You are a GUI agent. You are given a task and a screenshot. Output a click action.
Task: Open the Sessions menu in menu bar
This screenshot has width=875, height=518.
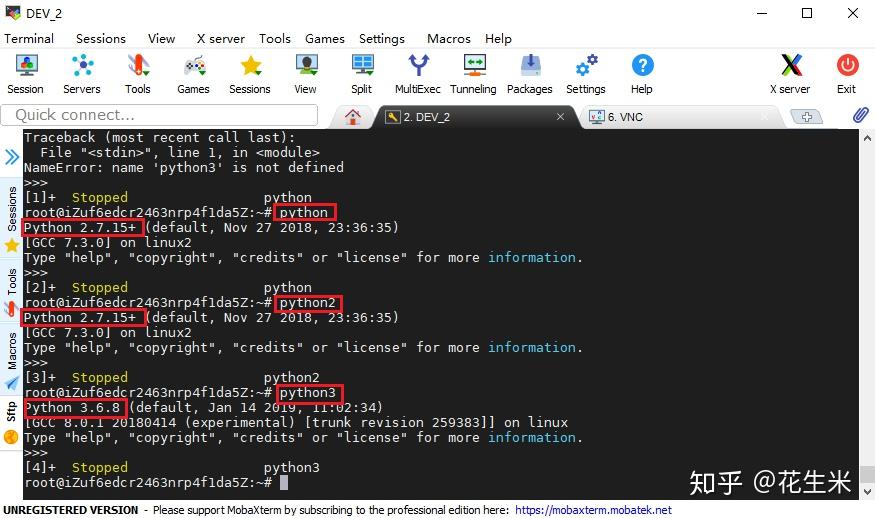(101, 39)
